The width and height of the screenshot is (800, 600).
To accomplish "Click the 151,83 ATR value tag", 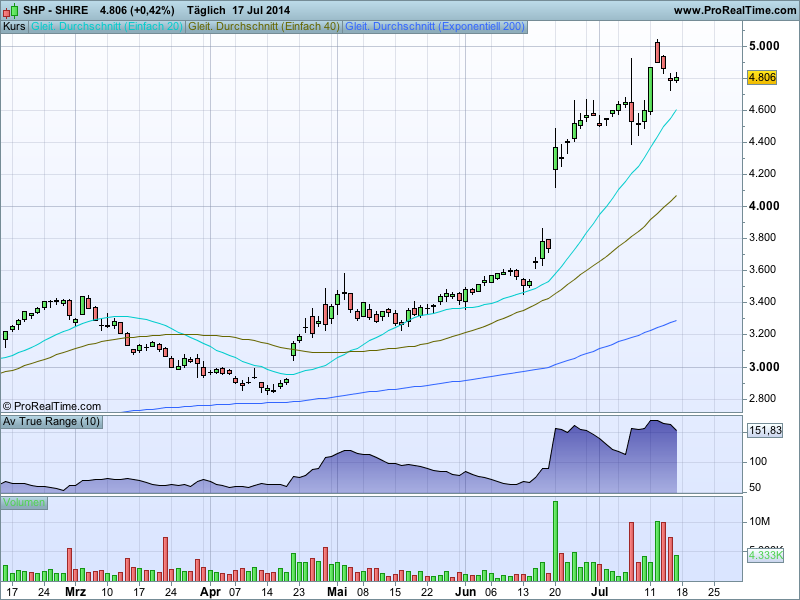I will click(x=765, y=431).
